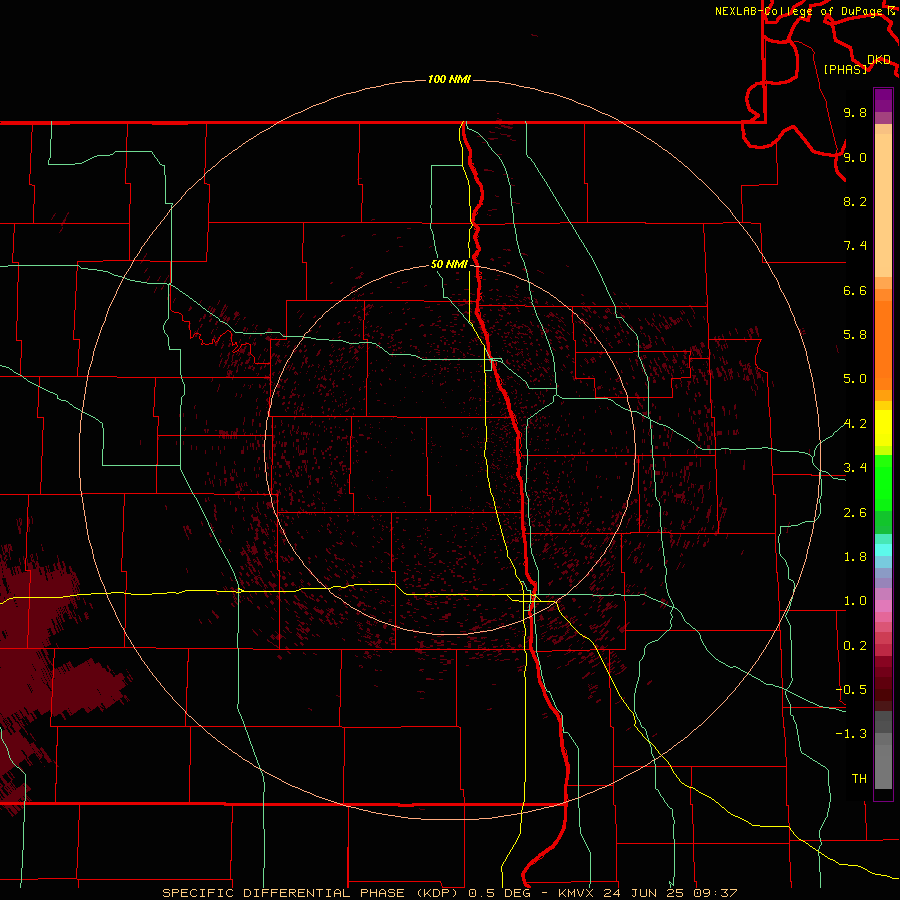
Task: Select the cyan band near 1.8
Action: coord(883,550)
